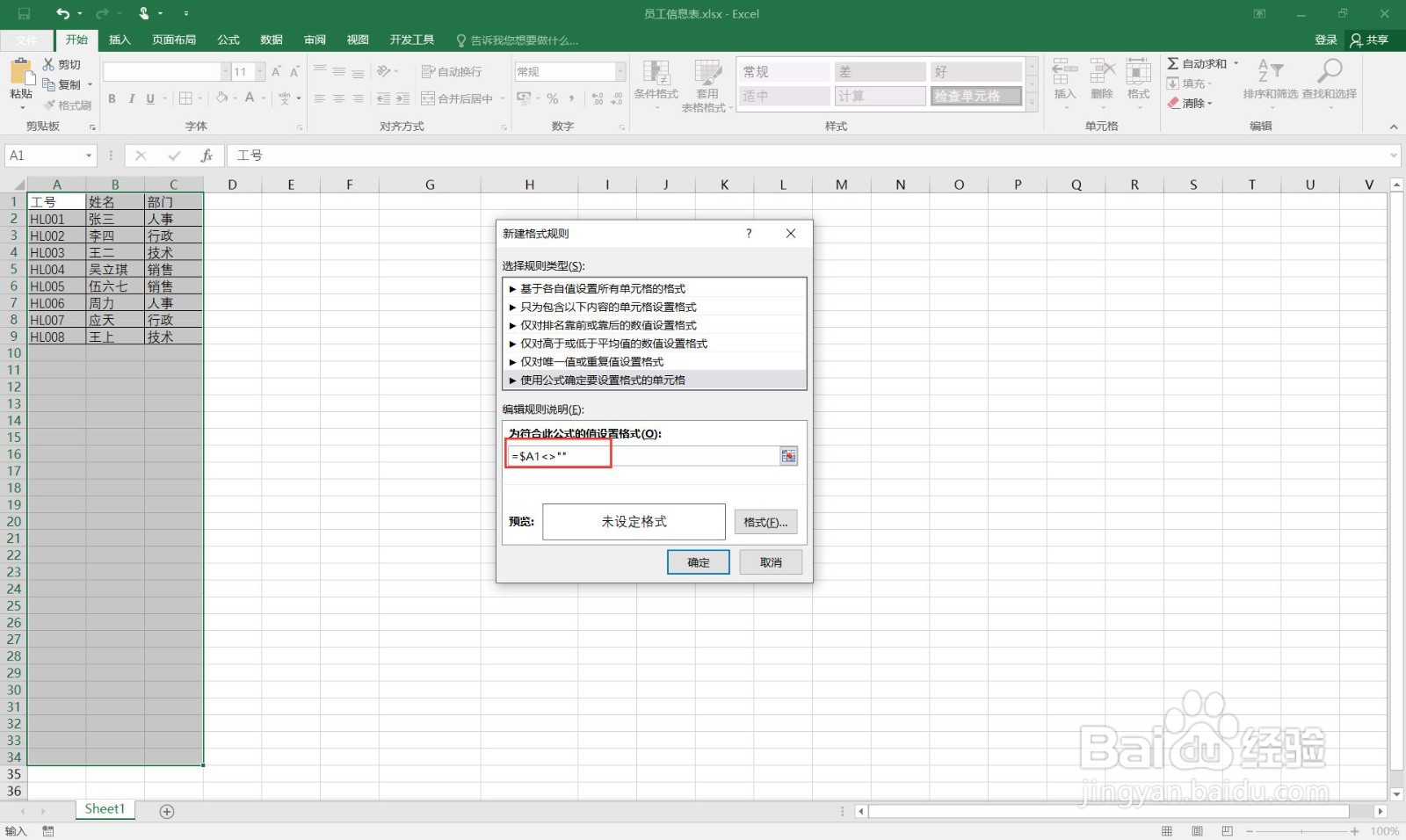Click cell containing 吴立琪
Screen dimensions: 1406x840
115,270
